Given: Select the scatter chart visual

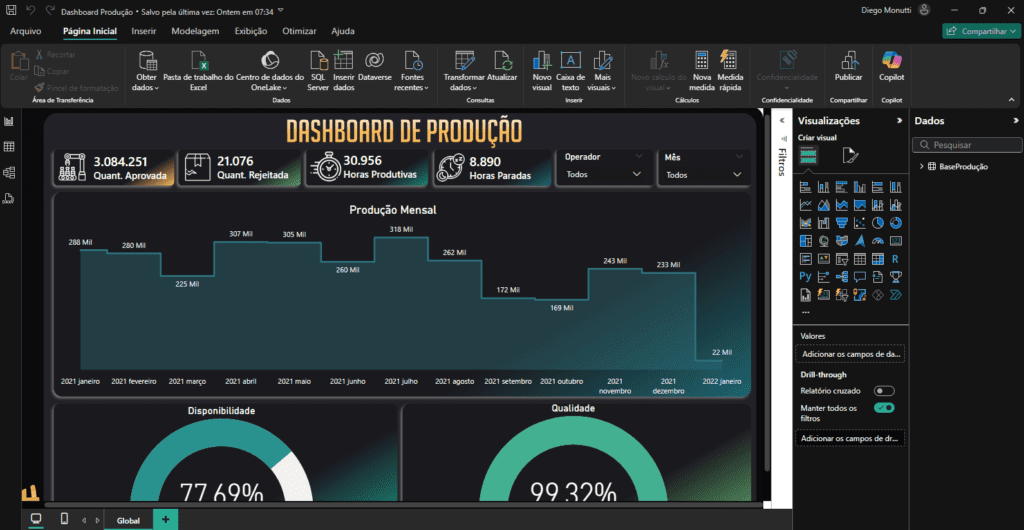Looking at the screenshot, I should point(860,223).
